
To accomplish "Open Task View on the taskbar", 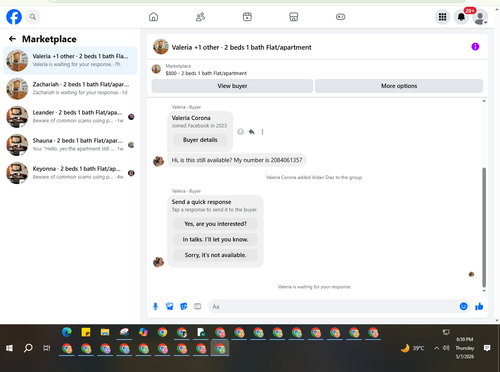I will coord(47,348).
